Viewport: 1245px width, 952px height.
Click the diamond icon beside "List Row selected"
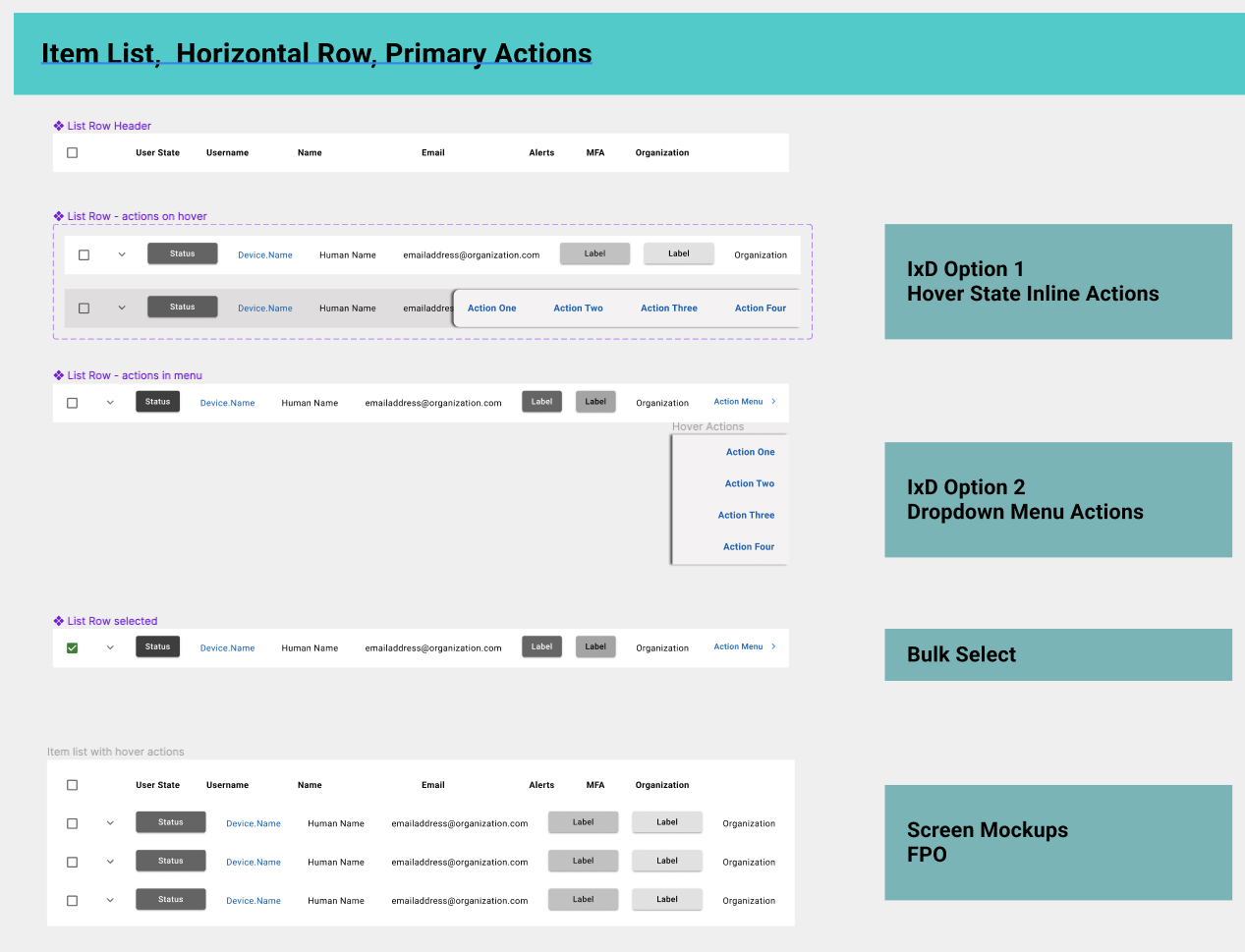(59, 621)
